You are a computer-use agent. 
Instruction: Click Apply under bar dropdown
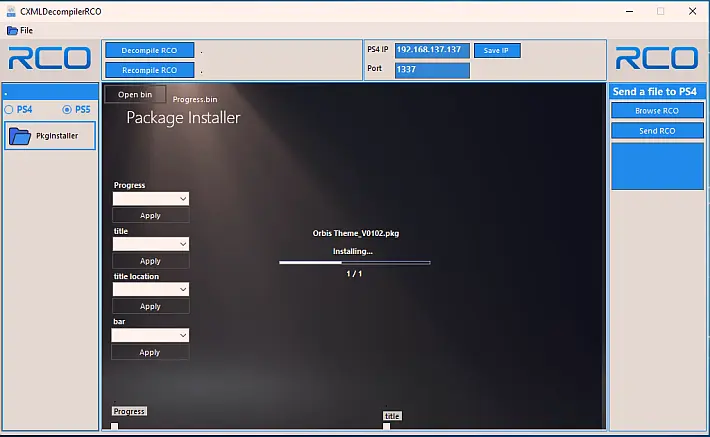(150, 352)
